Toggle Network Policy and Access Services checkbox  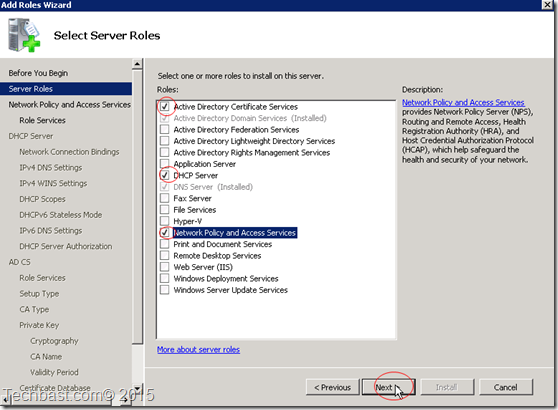tap(164, 232)
